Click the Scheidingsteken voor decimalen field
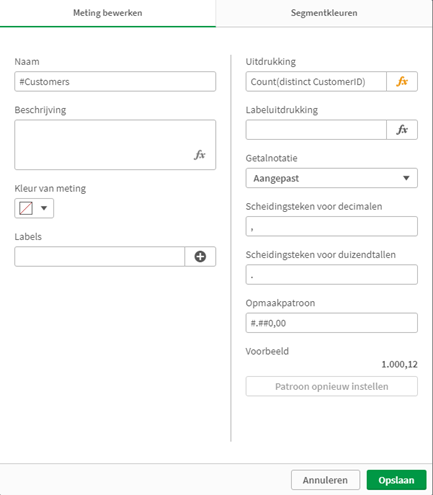Screen dimensions: 433x495 [332, 226]
